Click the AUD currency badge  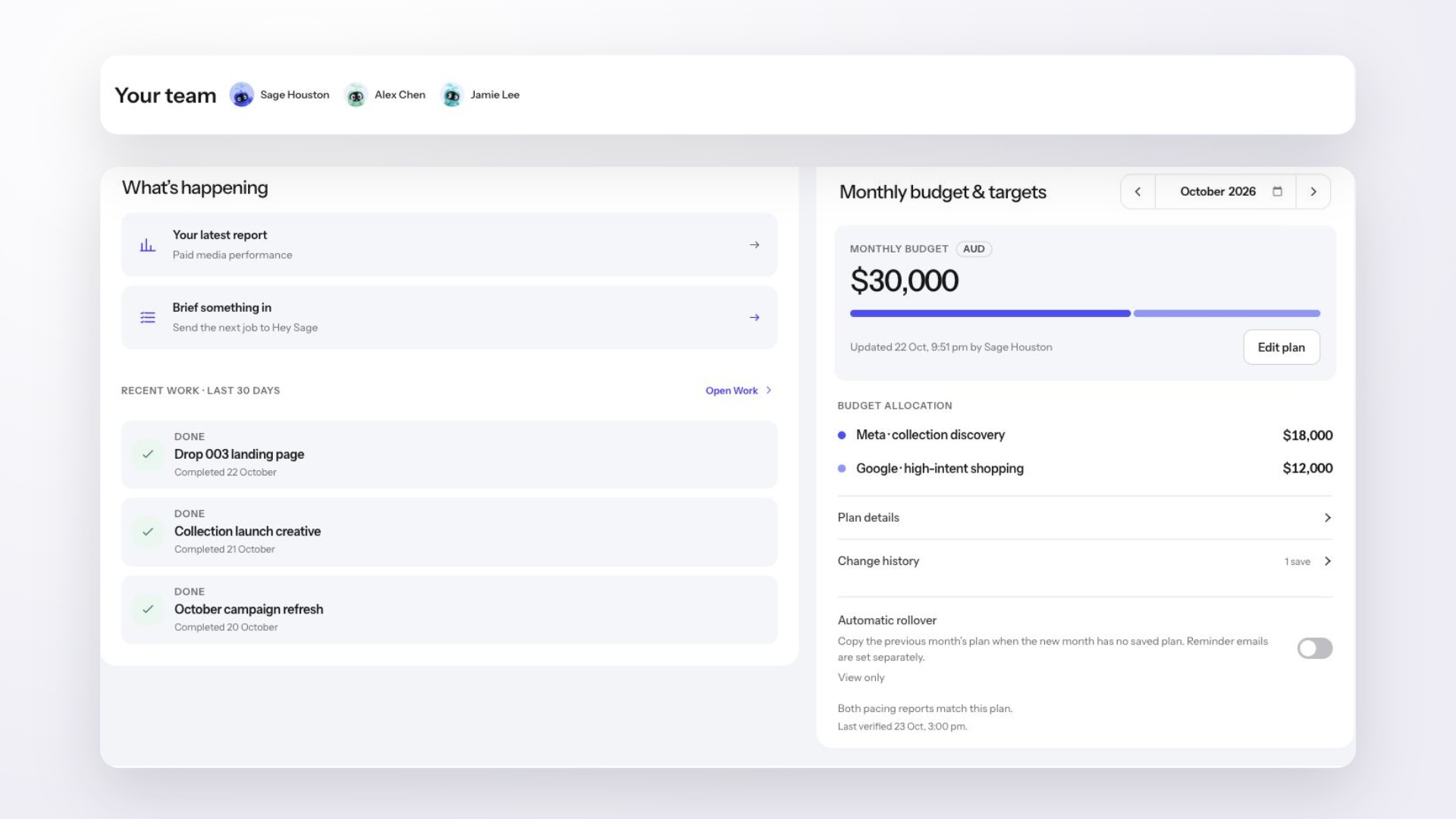click(974, 249)
